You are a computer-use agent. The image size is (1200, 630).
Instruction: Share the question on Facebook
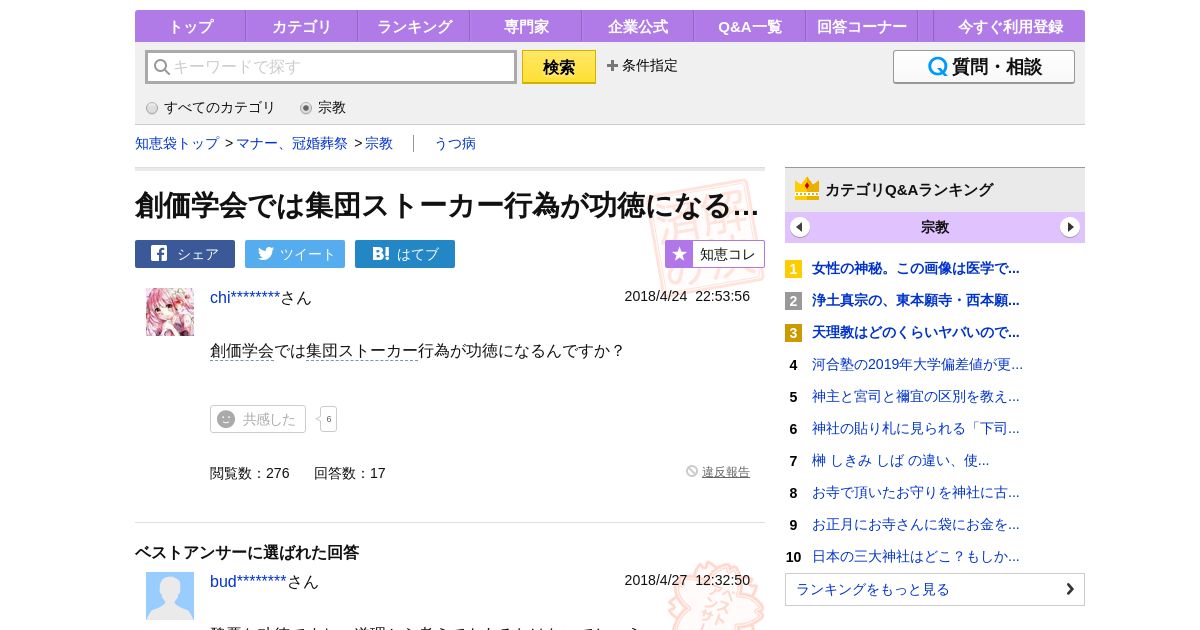[185, 254]
